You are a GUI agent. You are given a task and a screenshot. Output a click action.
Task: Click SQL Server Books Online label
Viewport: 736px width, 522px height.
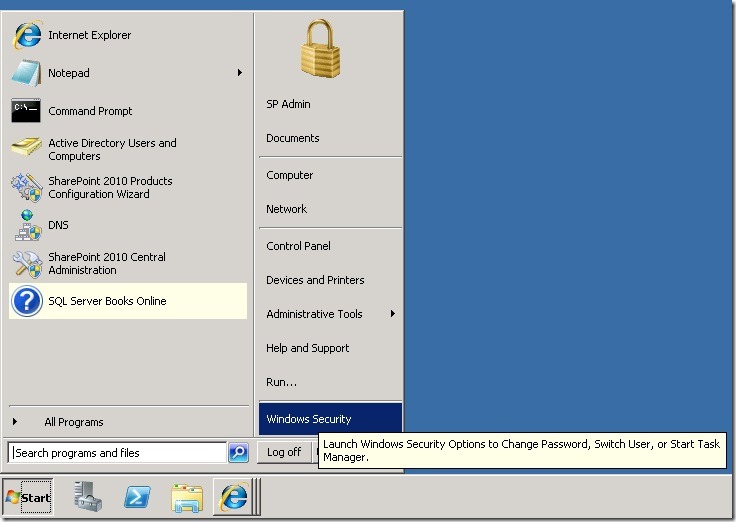click(107, 301)
